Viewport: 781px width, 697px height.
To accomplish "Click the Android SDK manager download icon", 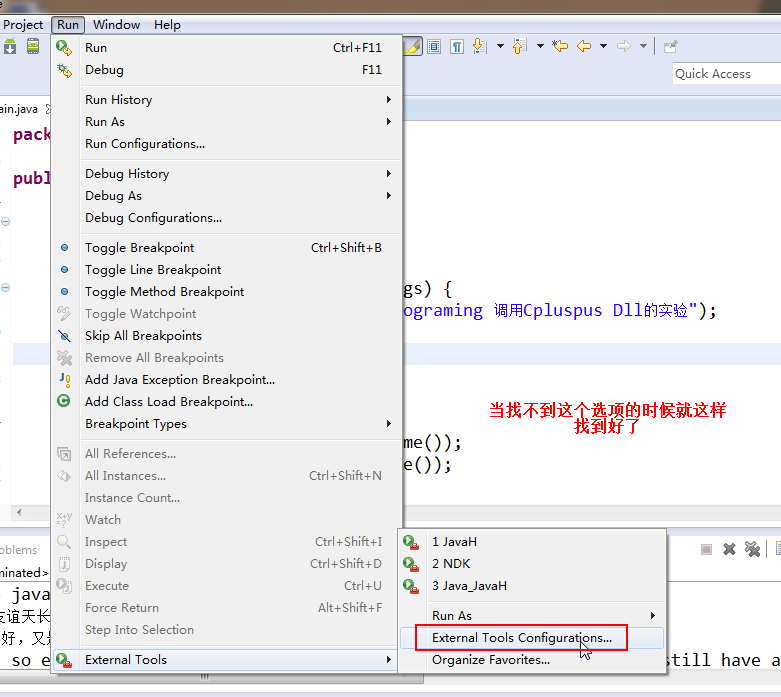I will tap(10, 46).
